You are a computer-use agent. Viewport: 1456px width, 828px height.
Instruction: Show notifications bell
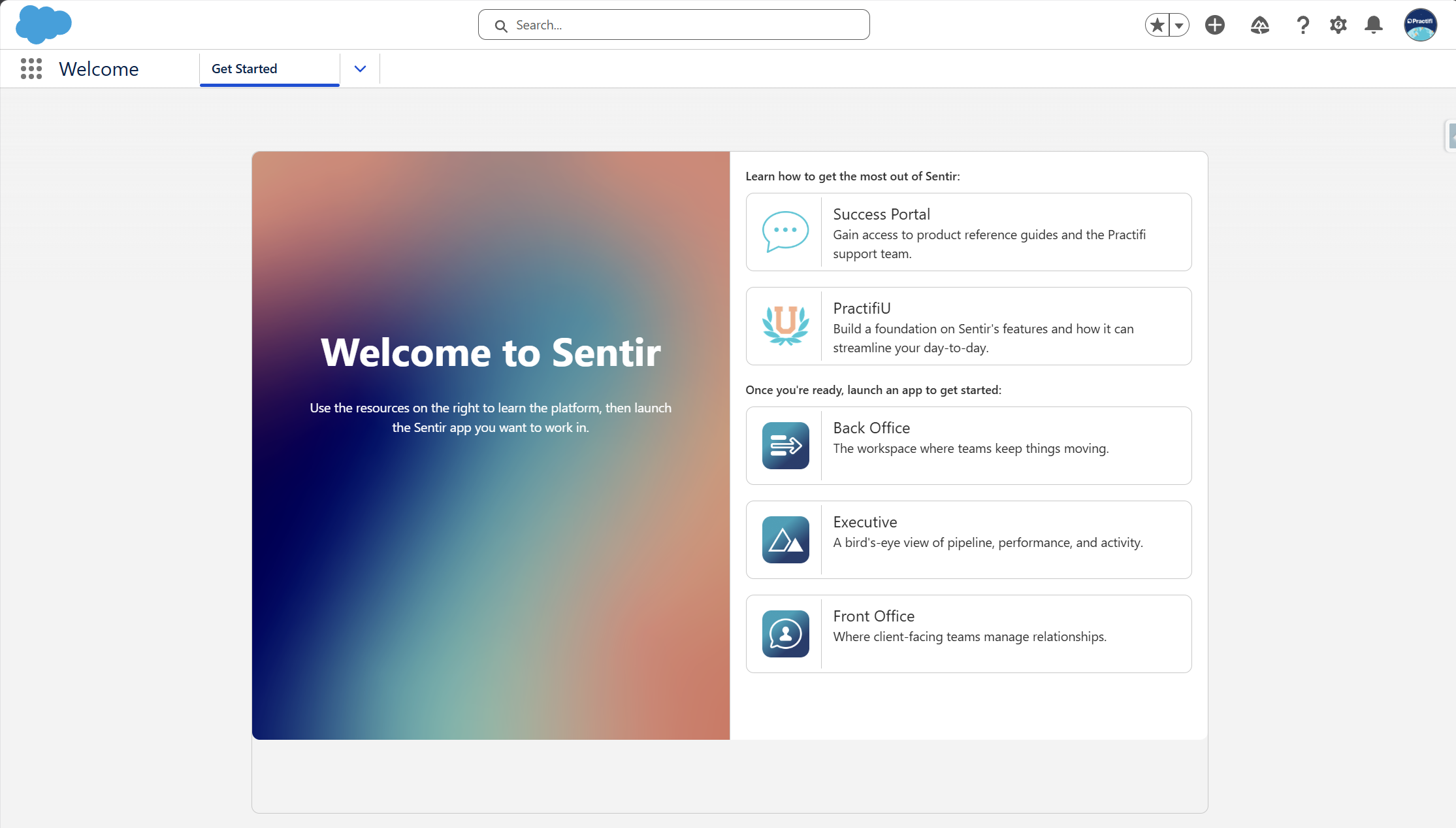click(x=1374, y=25)
